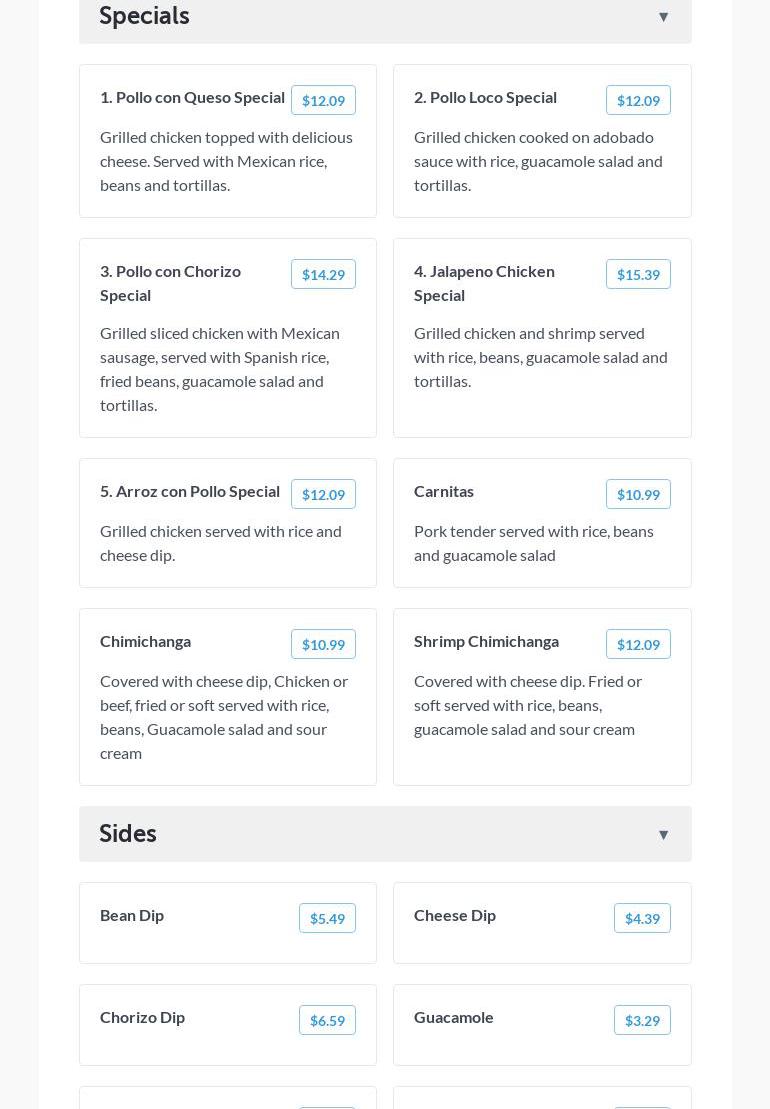
Task: Click the Chimichanga $10.99 price button
Action: [x=323, y=644]
